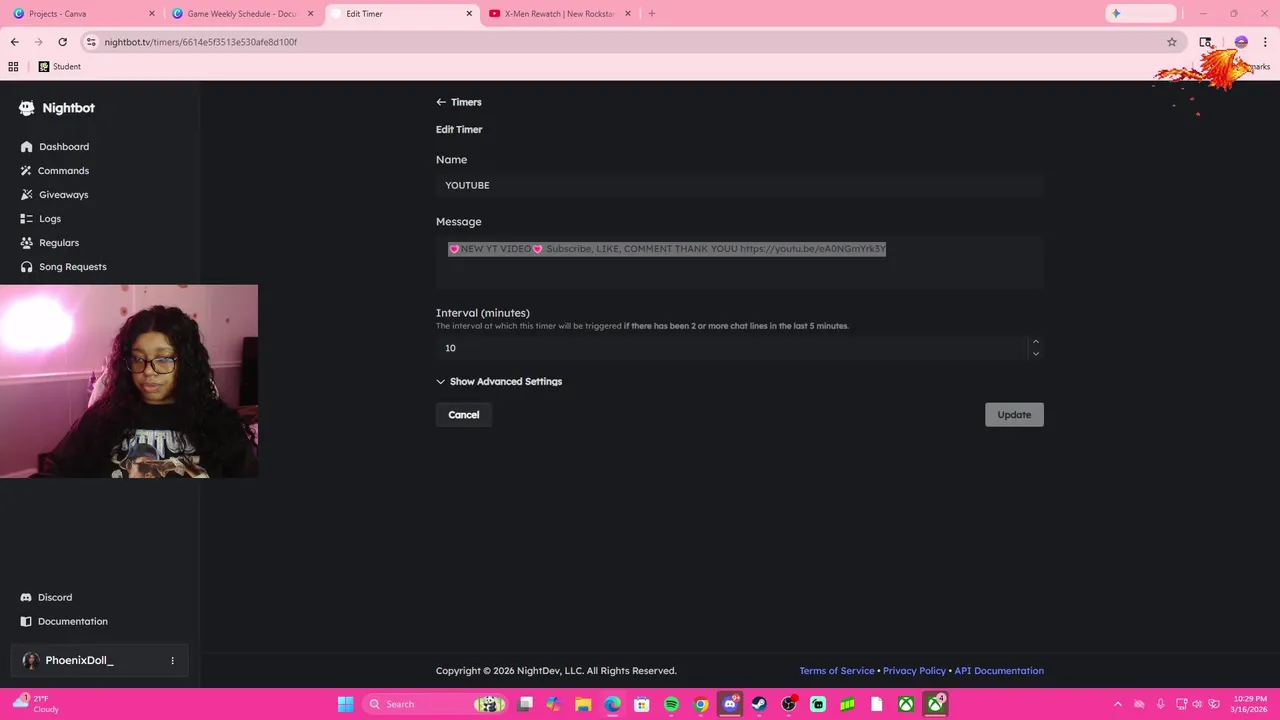Click the taskbar microphone icon
This screenshot has width=1280, height=720.
[x=1160, y=704]
